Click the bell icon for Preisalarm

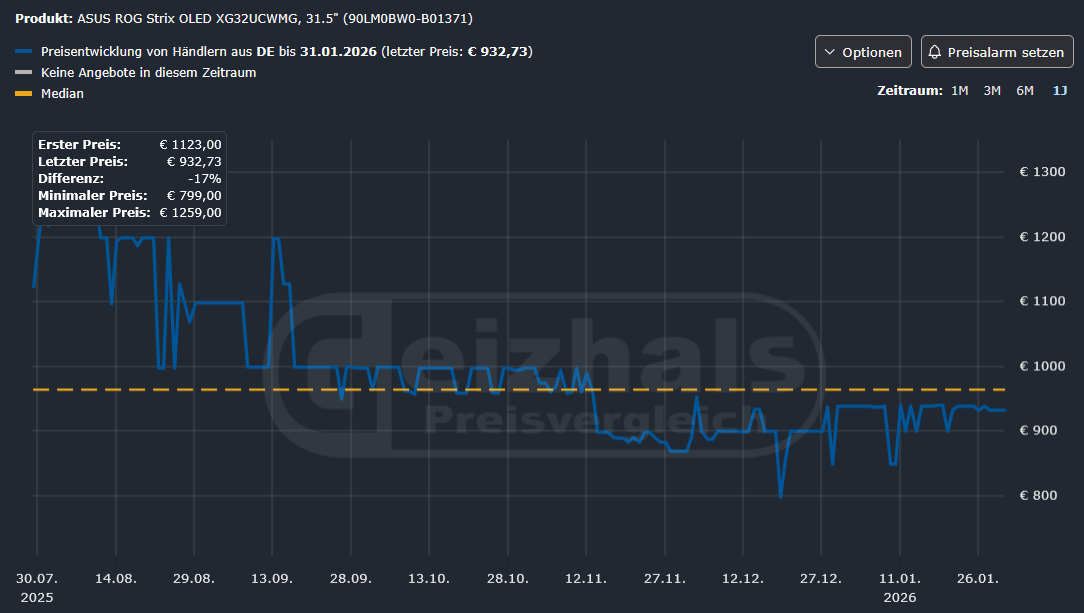click(935, 52)
